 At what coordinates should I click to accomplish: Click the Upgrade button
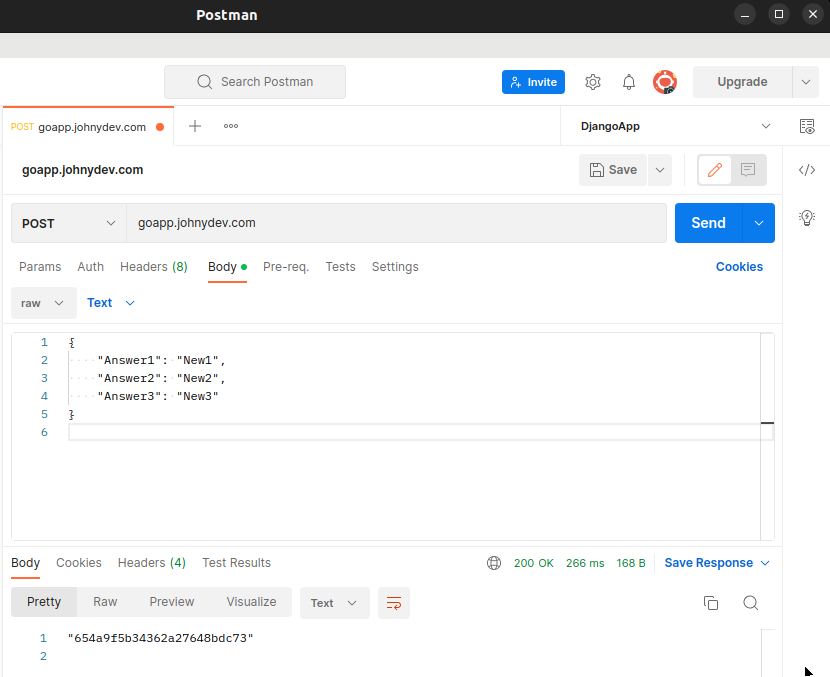click(742, 82)
